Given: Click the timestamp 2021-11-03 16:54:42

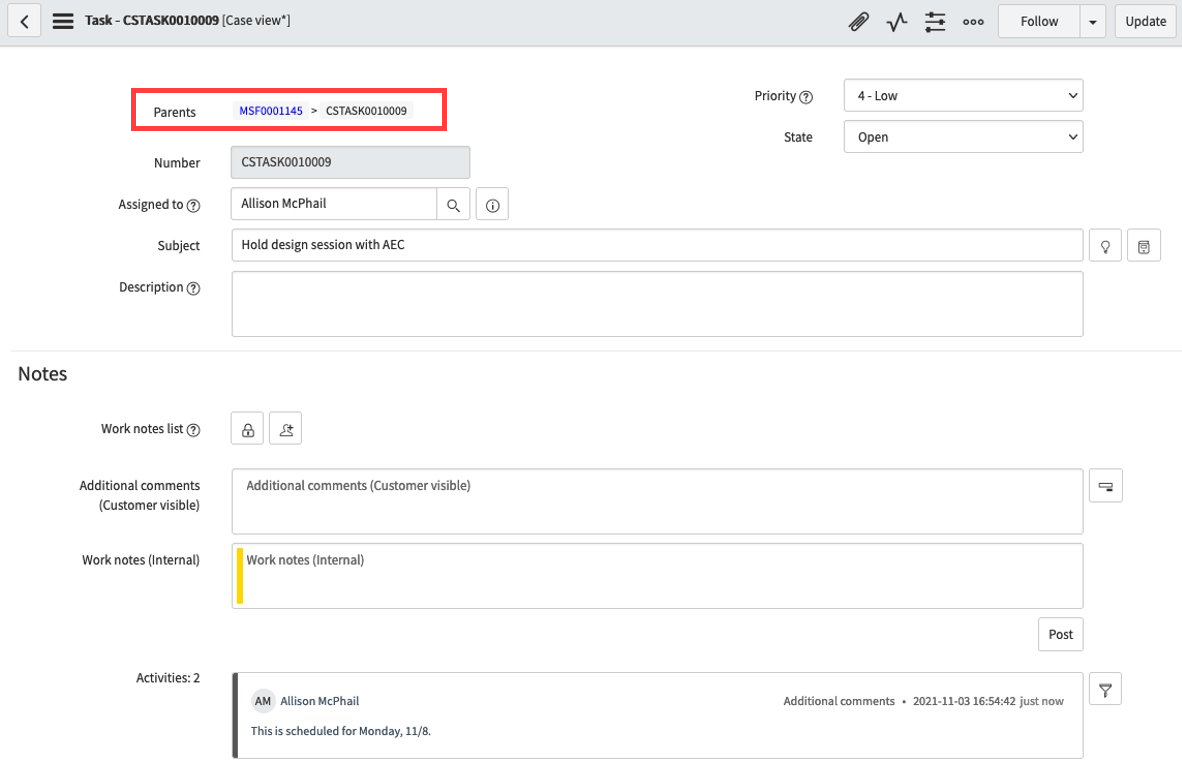Looking at the screenshot, I should point(964,701).
